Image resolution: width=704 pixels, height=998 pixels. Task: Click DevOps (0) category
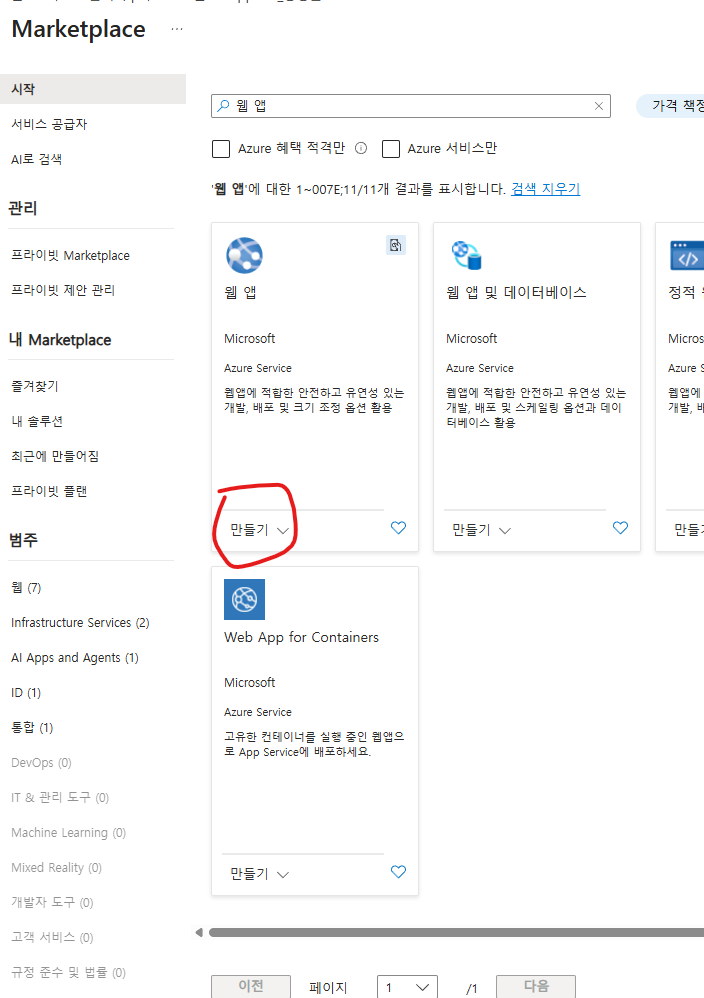[x=41, y=763]
